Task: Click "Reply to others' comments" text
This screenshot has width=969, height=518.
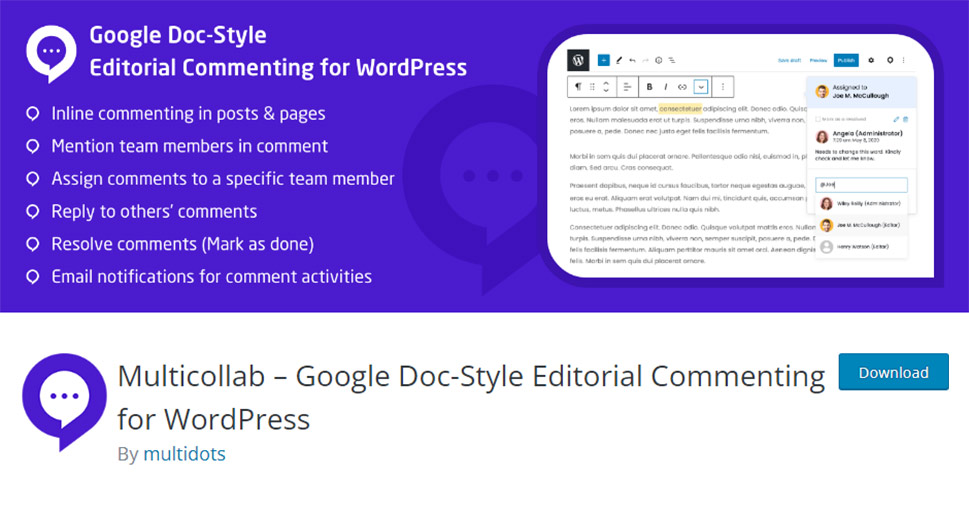Action: [x=154, y=211]
